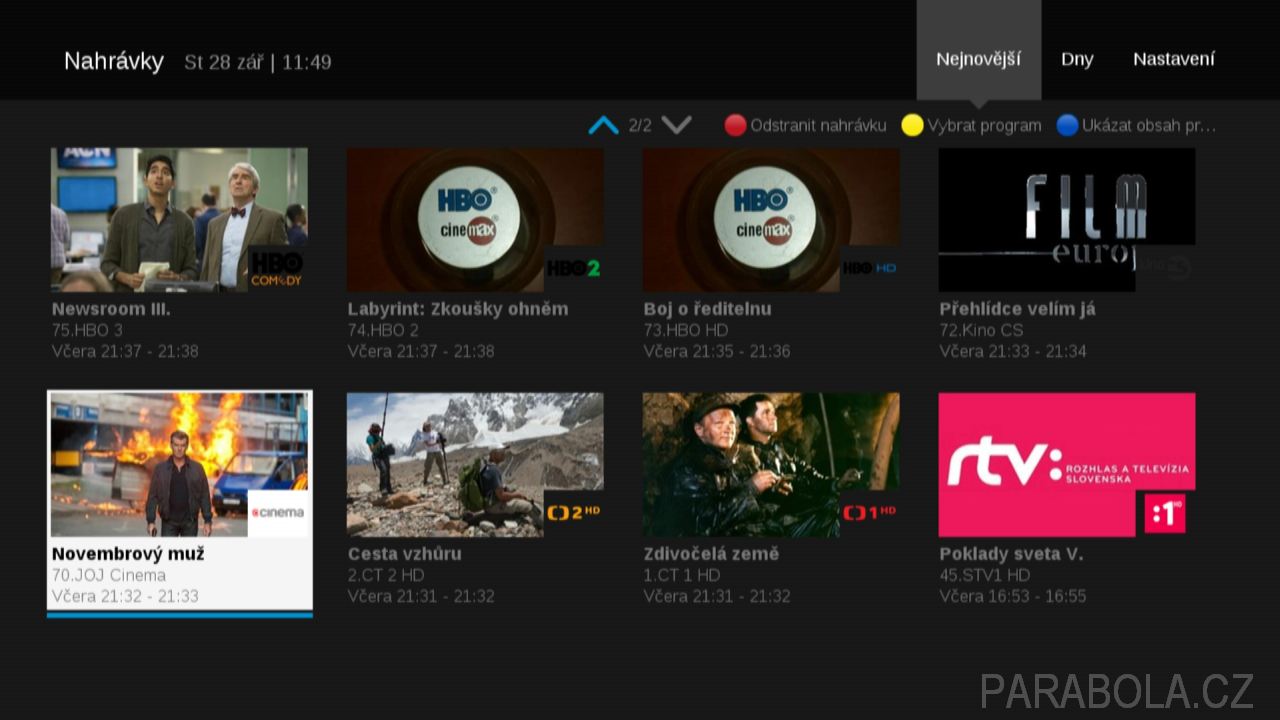
Task: Open Zdivočelá země recording thumbnail
Action: click(x=771, y=465)
